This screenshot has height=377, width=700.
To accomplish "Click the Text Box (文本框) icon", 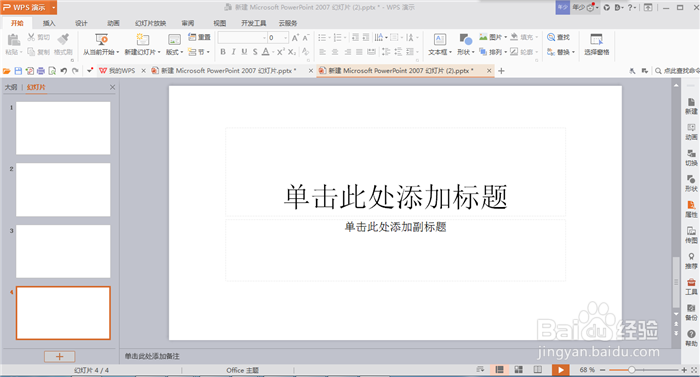I will coord(440,39).
